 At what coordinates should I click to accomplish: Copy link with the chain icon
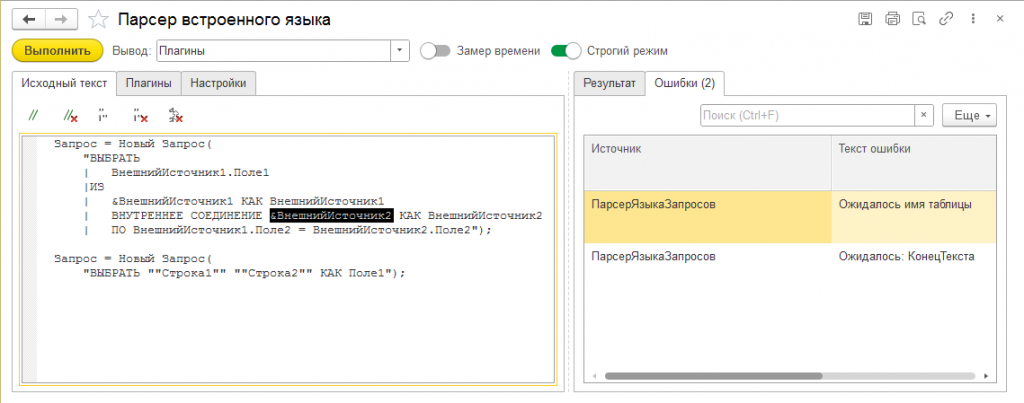pos(946,20)
